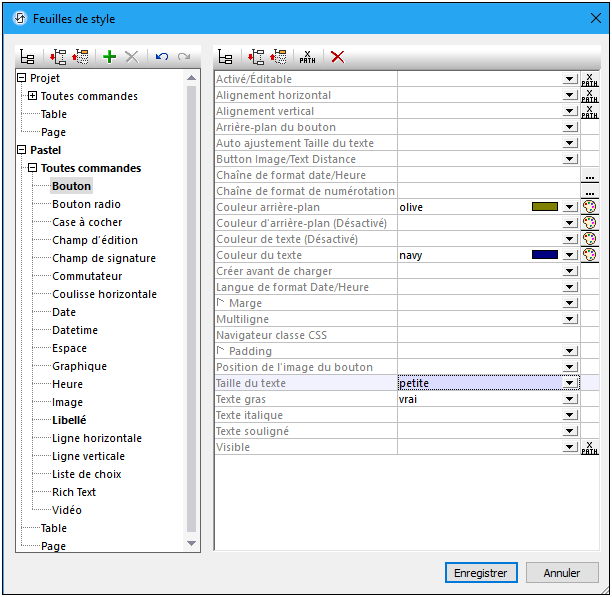This screenshot has height=597, width=612.
Task: Click ellipsis button for Chaîne de format date/Heure
Action: [590, 175]
